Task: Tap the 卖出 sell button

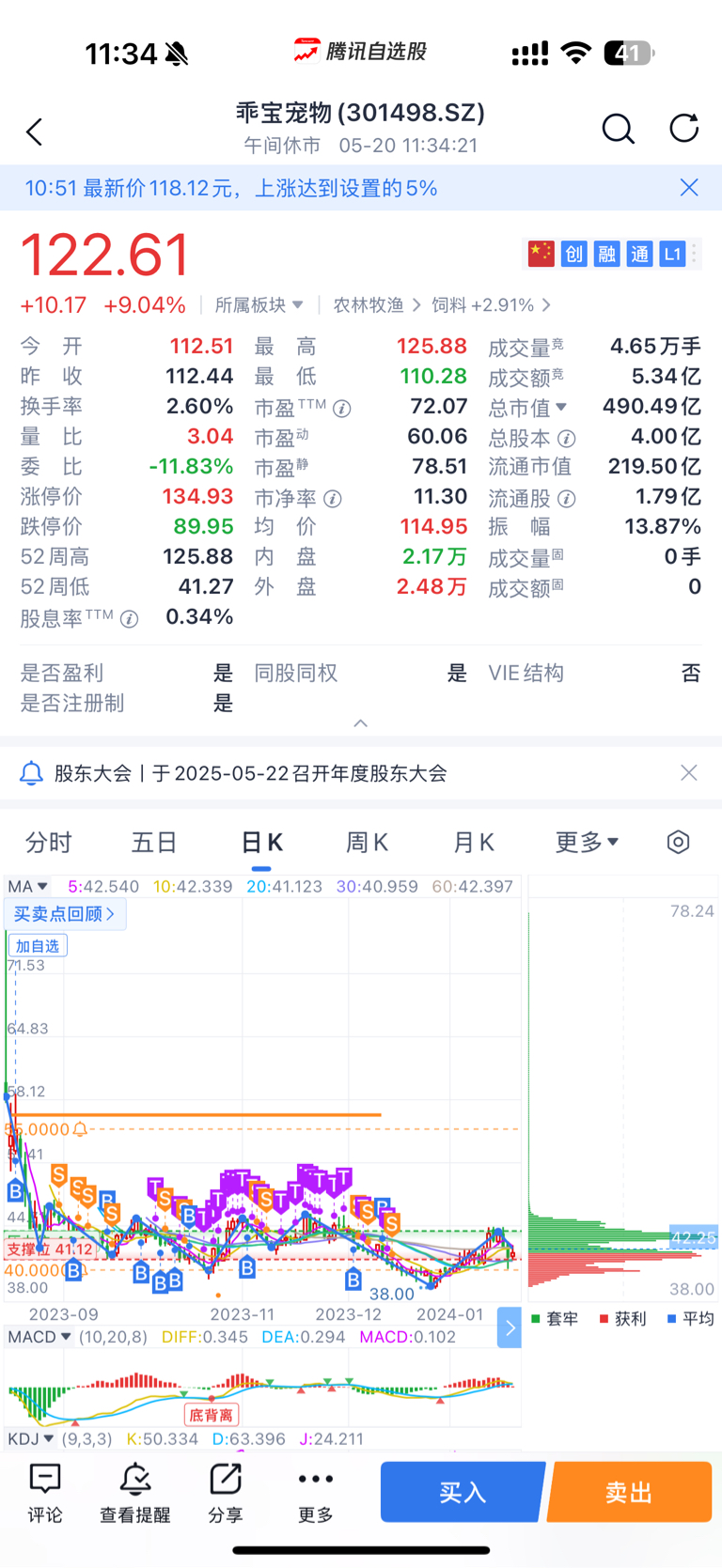Action: tap(629, 1492)
